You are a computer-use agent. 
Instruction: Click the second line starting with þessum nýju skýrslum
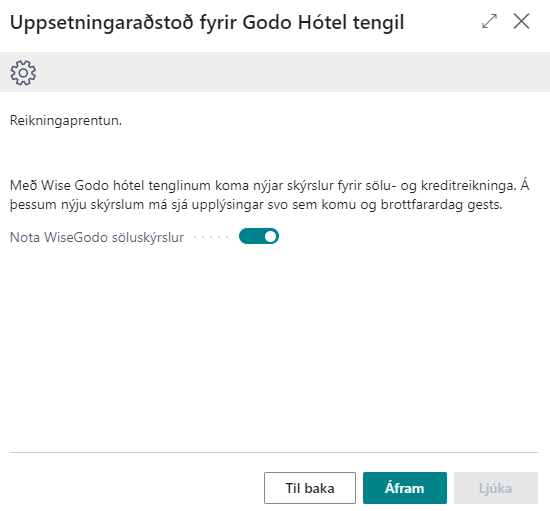pos(256,204)
